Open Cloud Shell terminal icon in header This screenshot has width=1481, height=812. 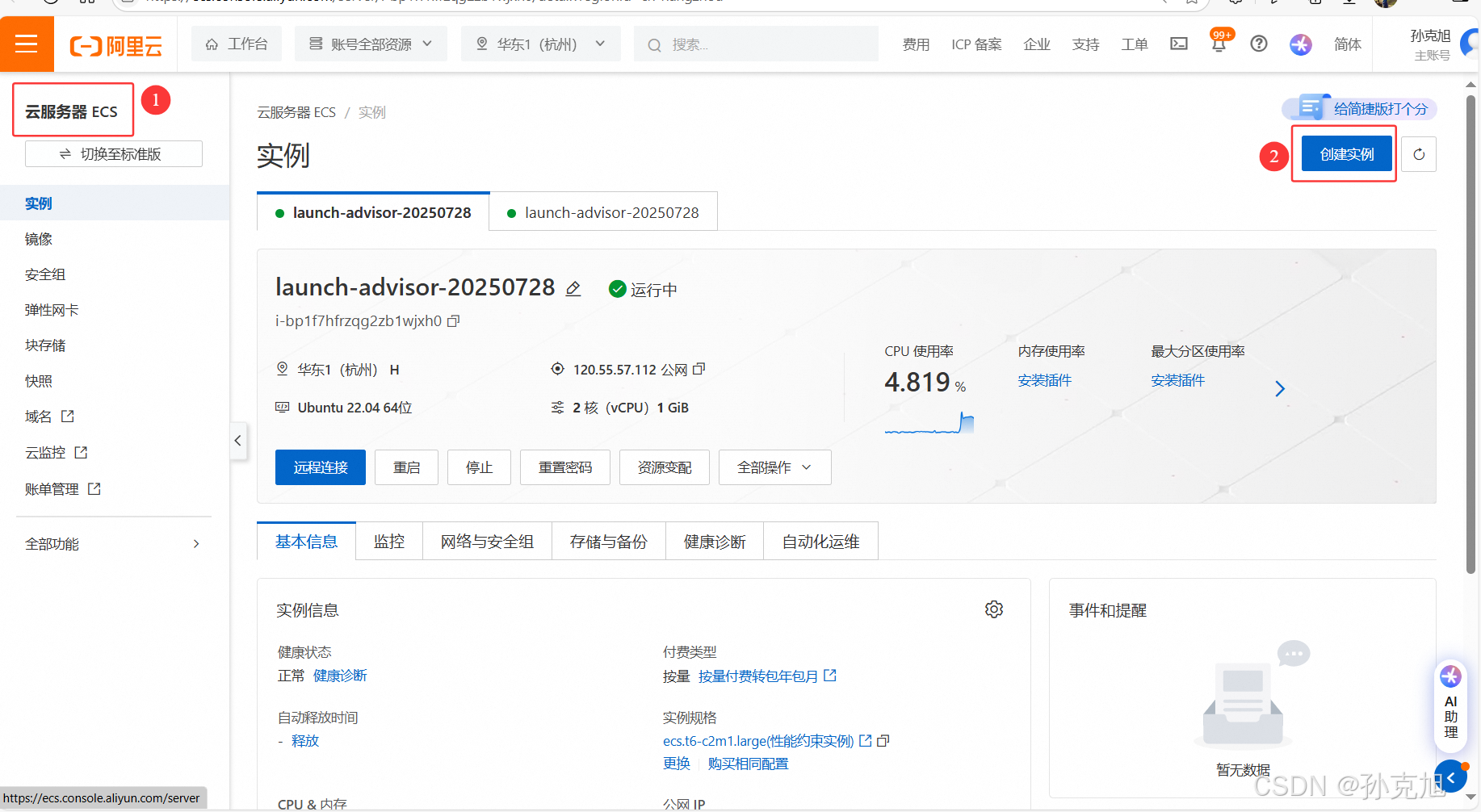pyautogui.click(x=1179, y=44)
